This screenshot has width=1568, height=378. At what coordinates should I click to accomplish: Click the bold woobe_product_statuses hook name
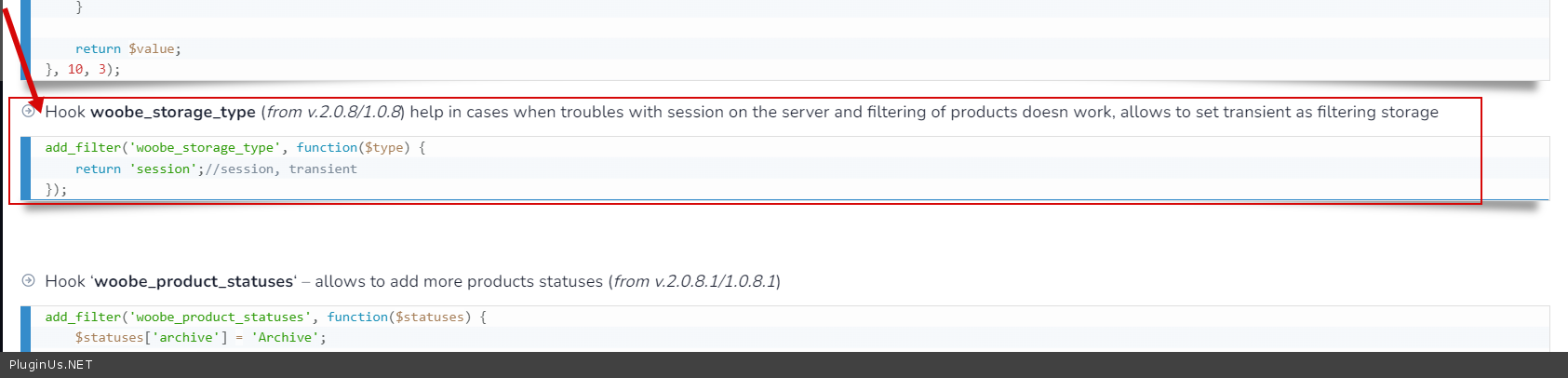(x=194, y=281)
